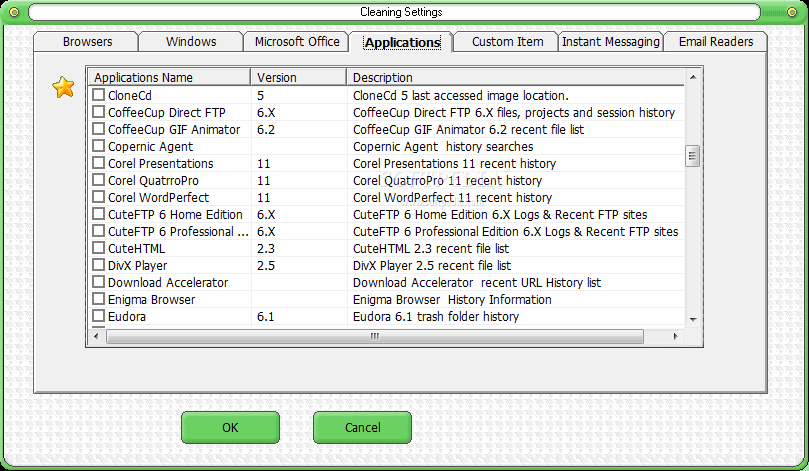Tick the Corel WordPerfect checkbox
This screenshot has height=471, width=809.
pos(98,197)
